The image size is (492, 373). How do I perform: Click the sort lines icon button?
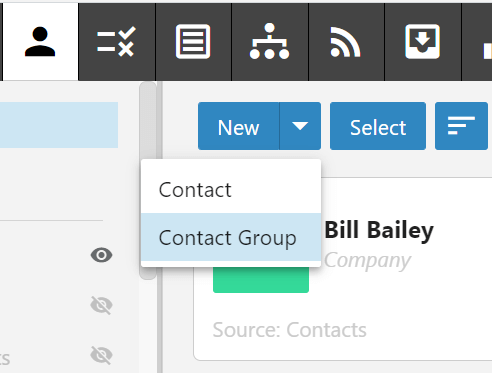pos(461,126)
